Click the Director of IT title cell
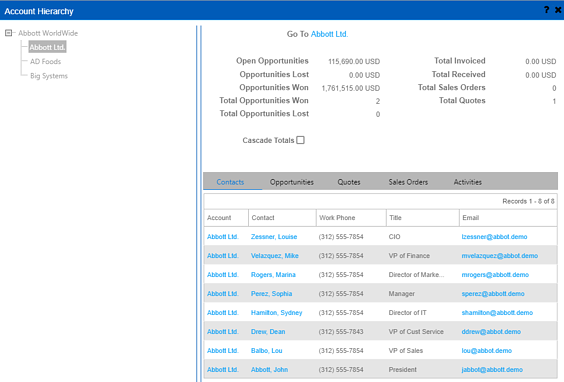 407,313
